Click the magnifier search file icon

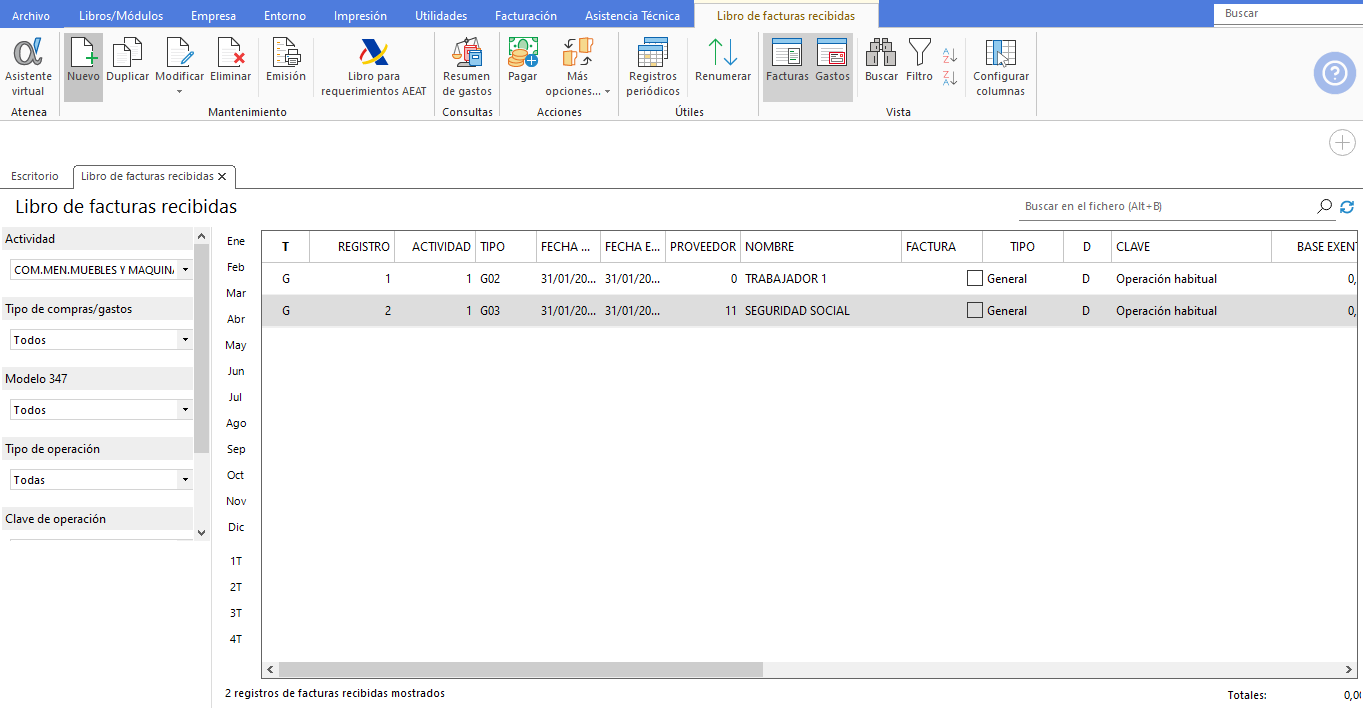pos(1324,206)
